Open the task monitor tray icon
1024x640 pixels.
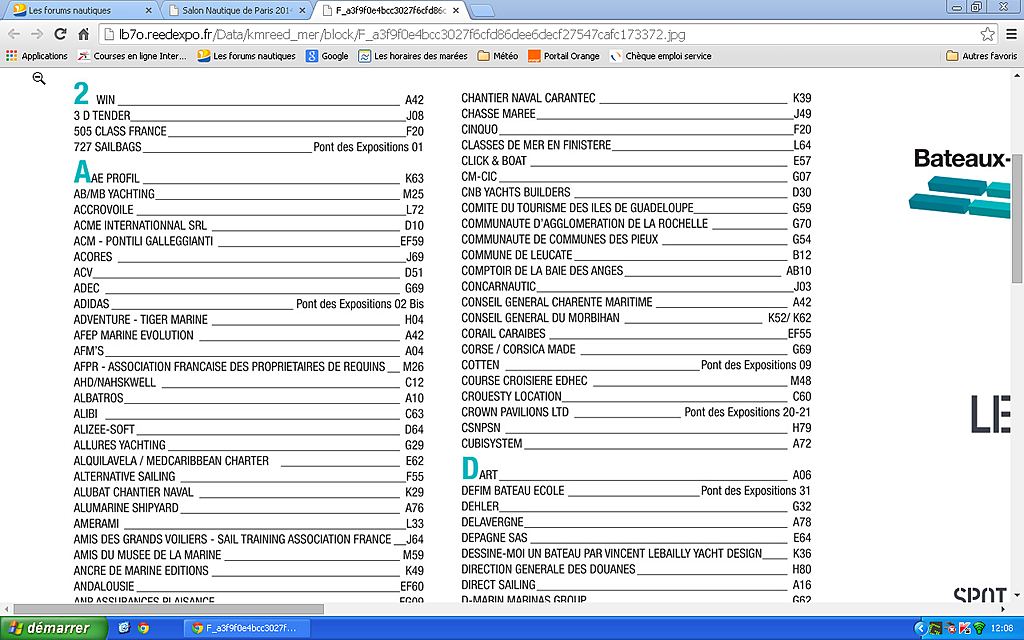pyautogui.click(x=935, y=628)
